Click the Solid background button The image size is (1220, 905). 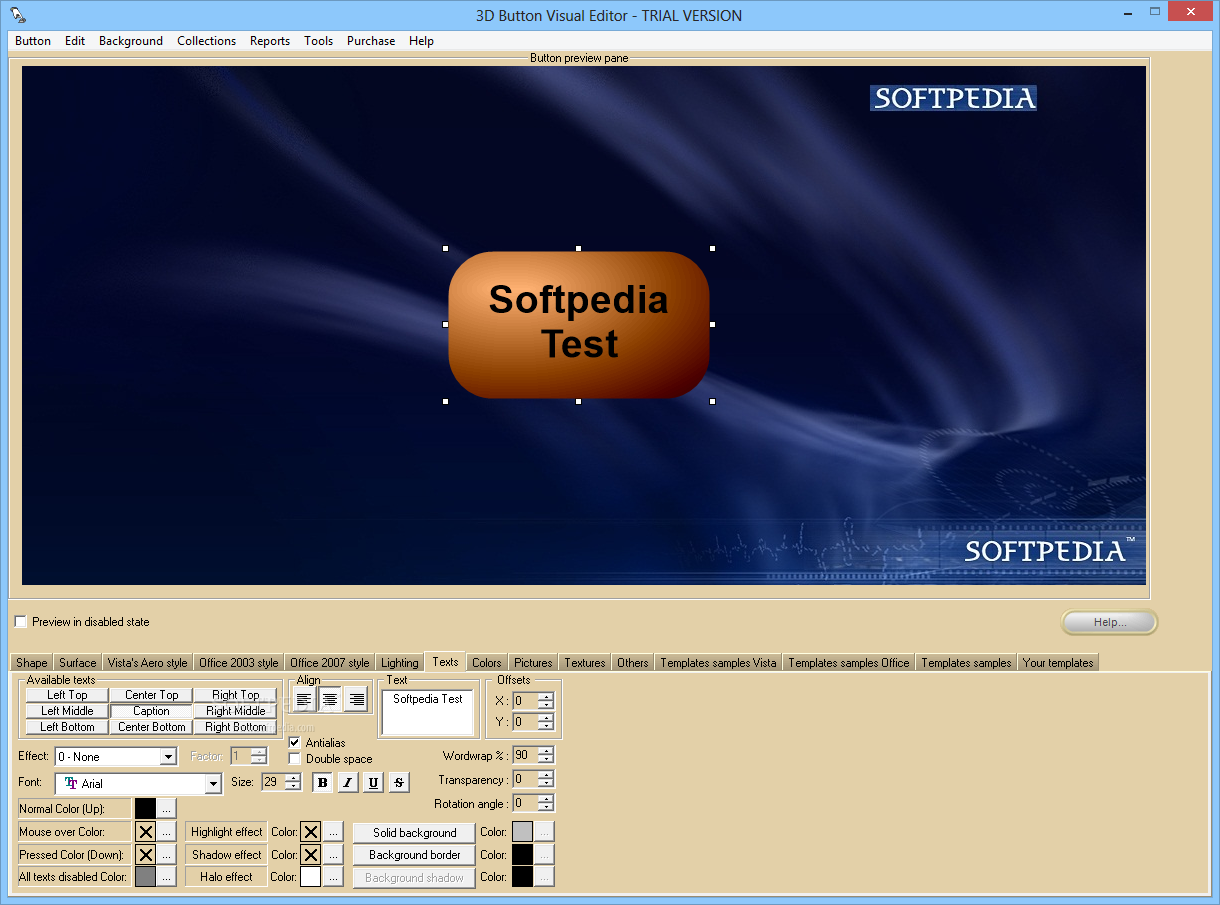tap(414, 832)
